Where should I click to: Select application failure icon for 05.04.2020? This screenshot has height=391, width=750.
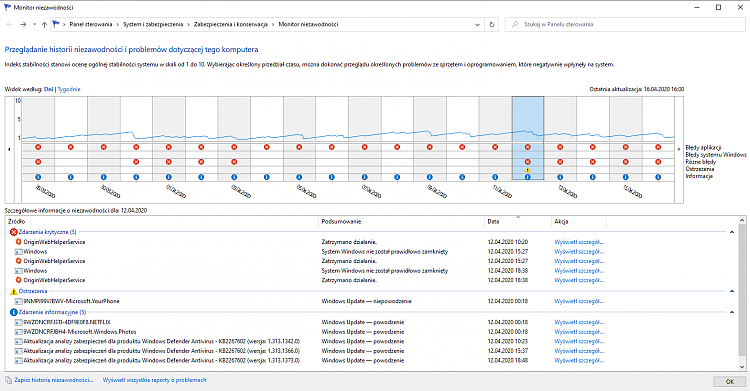tap(299, 147)
